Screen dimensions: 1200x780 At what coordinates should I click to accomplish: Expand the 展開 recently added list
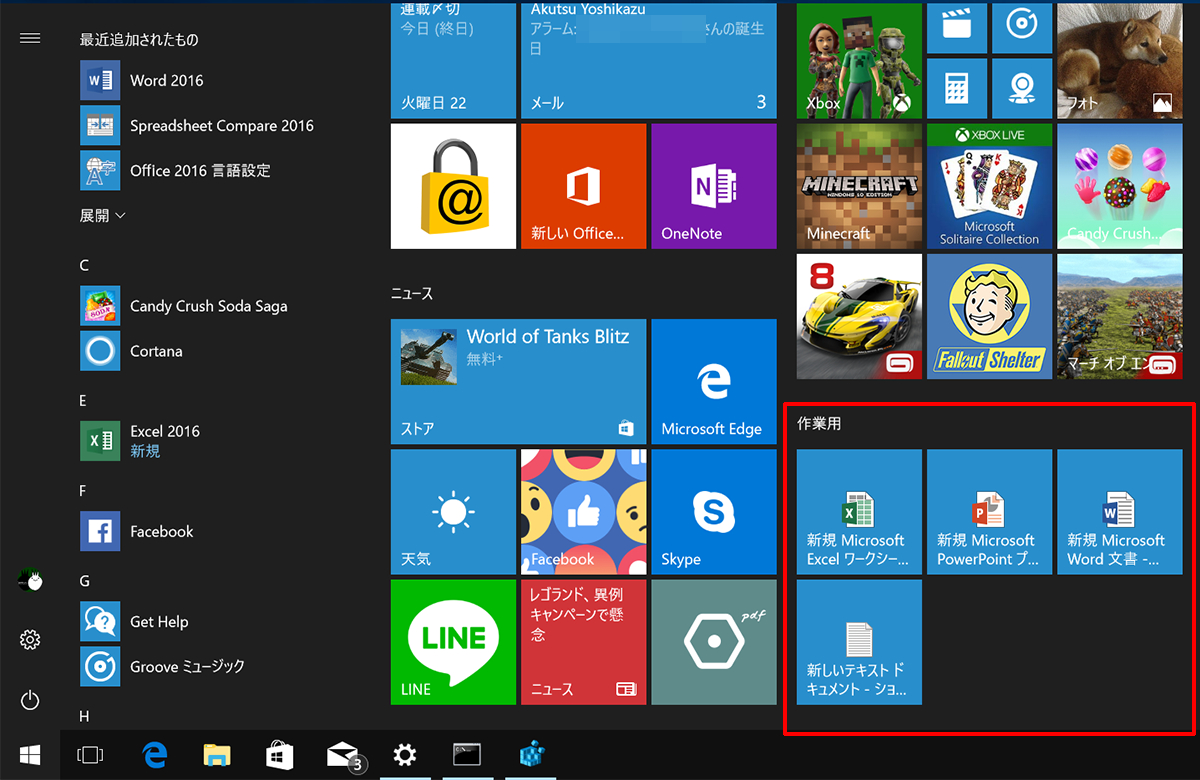tap(103, 215)
